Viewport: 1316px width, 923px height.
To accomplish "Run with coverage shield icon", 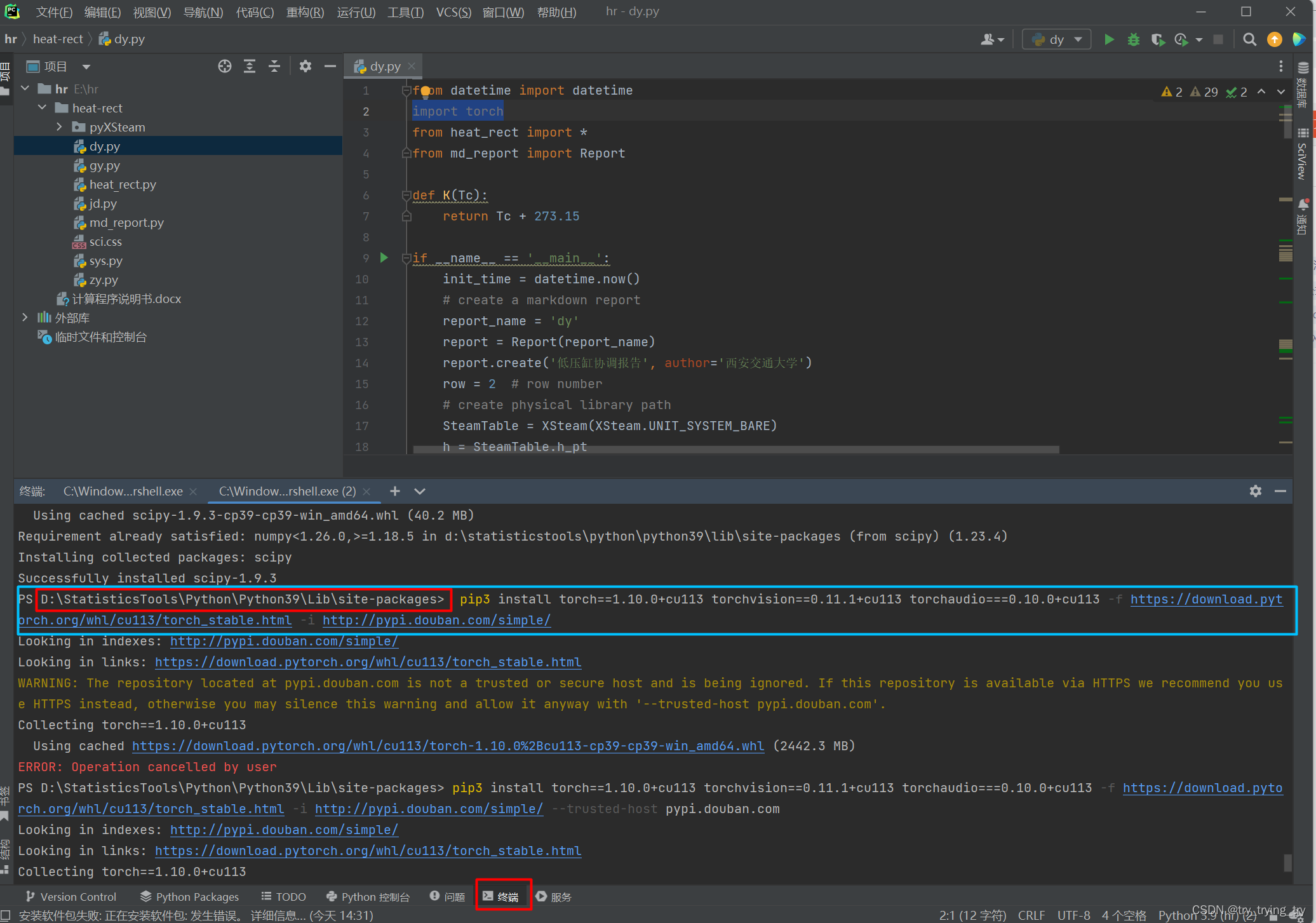I will pyautogui.click(x=1157, y=39).
